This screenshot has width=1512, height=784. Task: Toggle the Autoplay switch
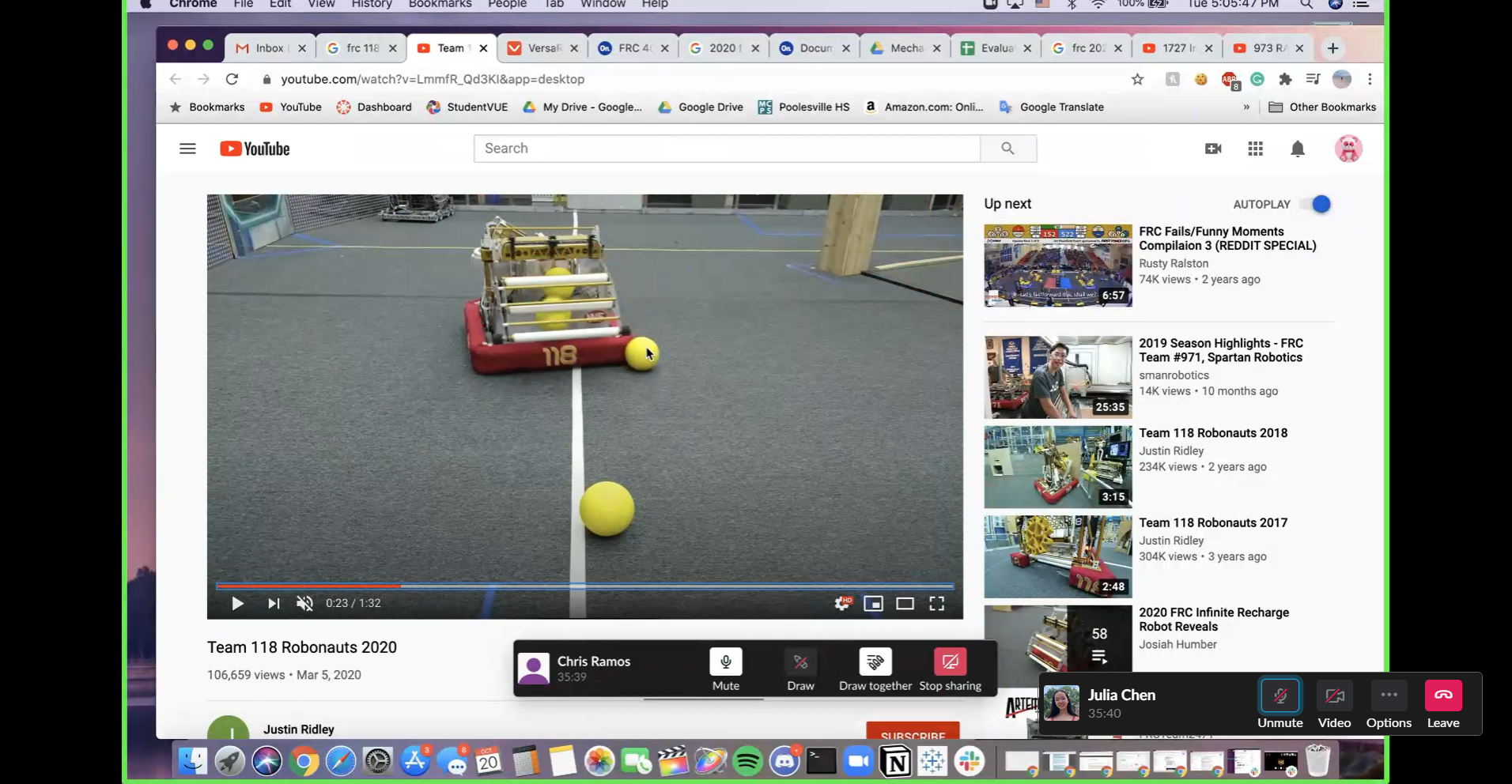[x=1317, y=204]
